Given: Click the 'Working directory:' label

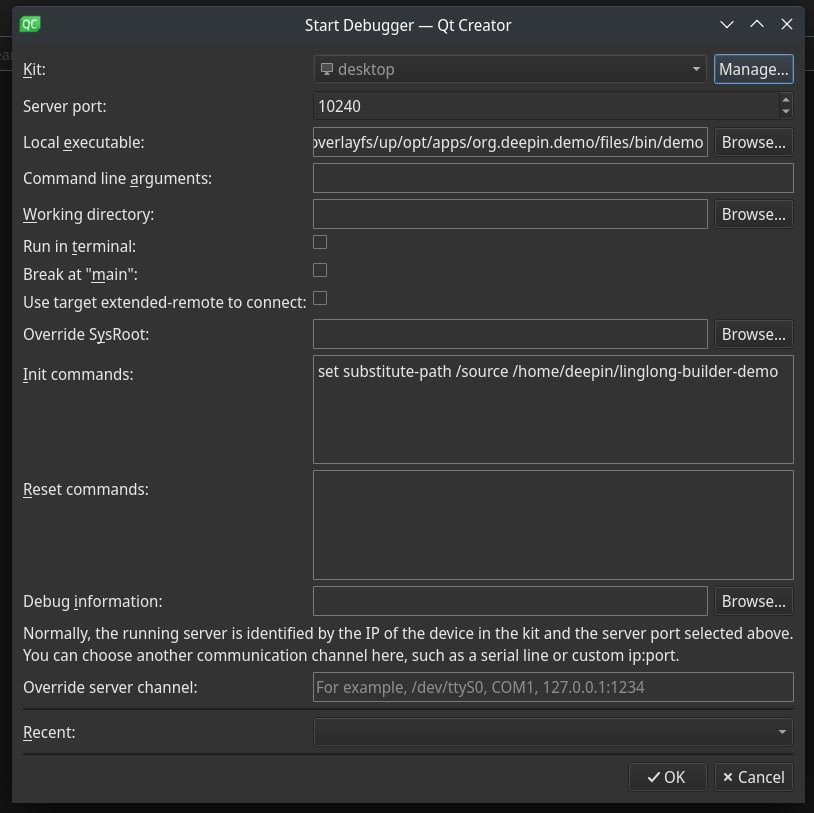Looking at the screenshot, I should [x=88, y=214].
